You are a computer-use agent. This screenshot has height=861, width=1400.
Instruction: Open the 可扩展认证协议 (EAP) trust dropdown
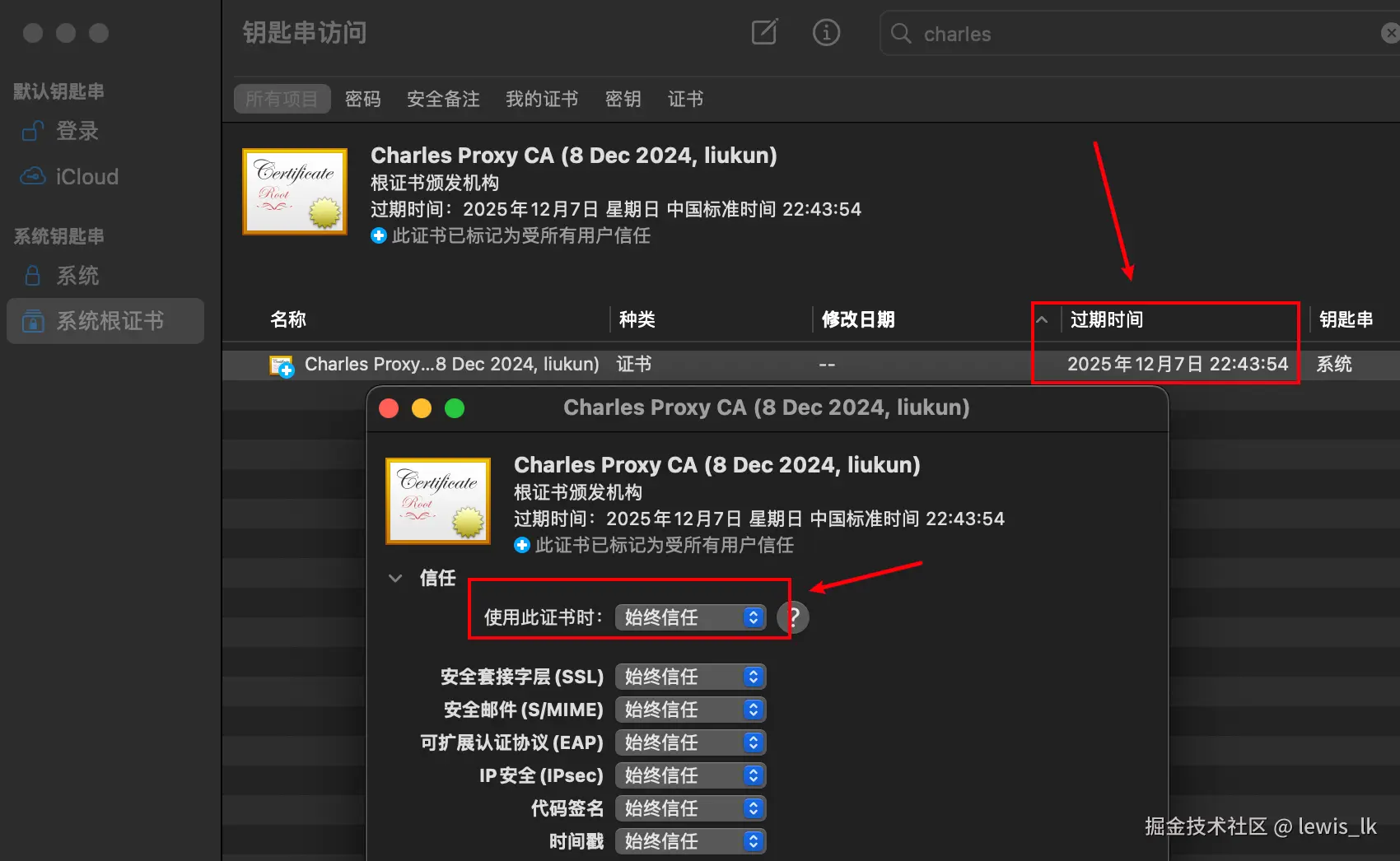(x=691, y=742)
